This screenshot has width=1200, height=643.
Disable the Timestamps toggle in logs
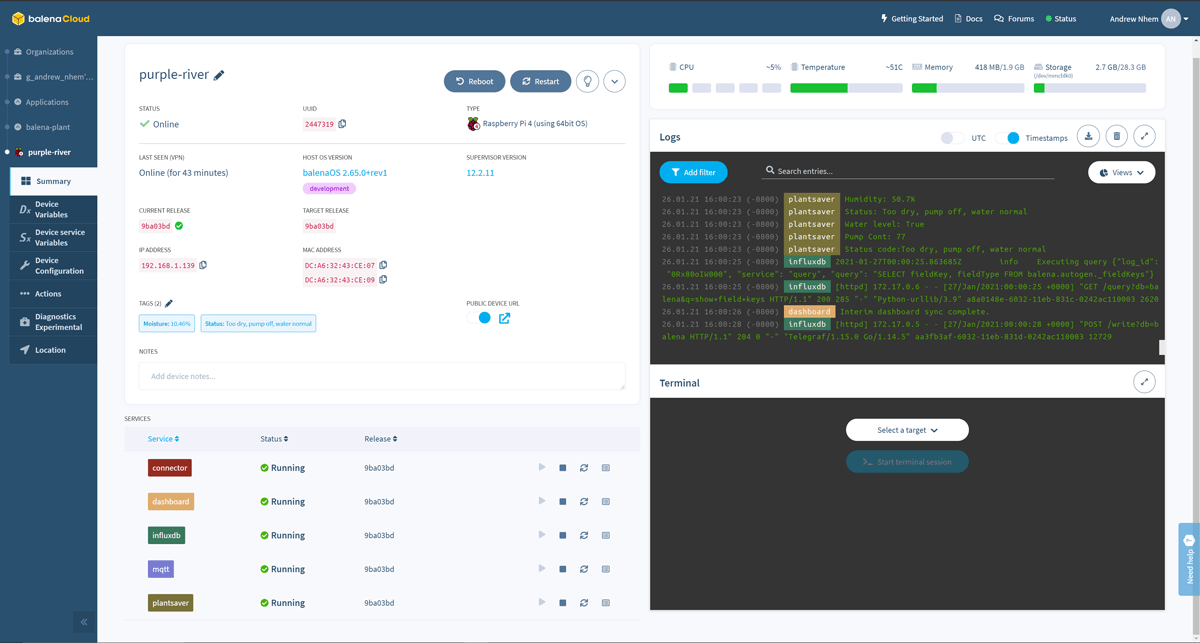point(1010,138)
